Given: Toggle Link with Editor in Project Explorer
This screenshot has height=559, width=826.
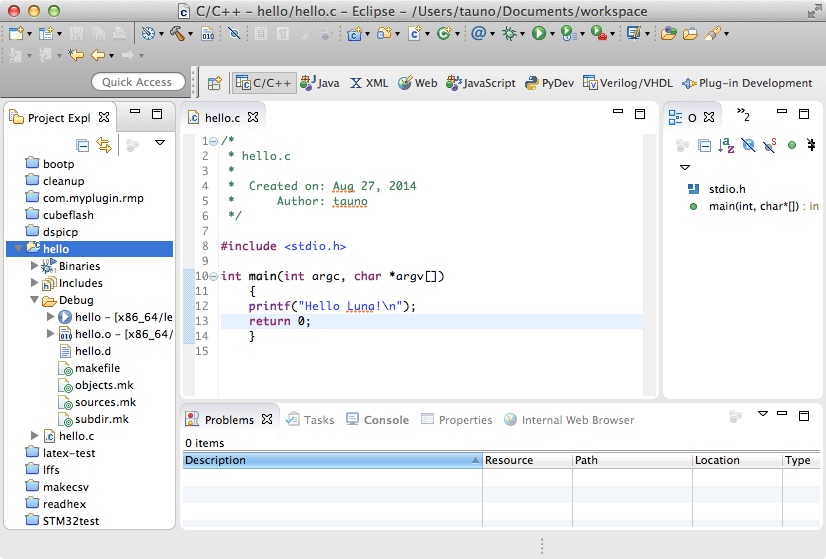Looking at the screenshot, I should coord(103,145).
